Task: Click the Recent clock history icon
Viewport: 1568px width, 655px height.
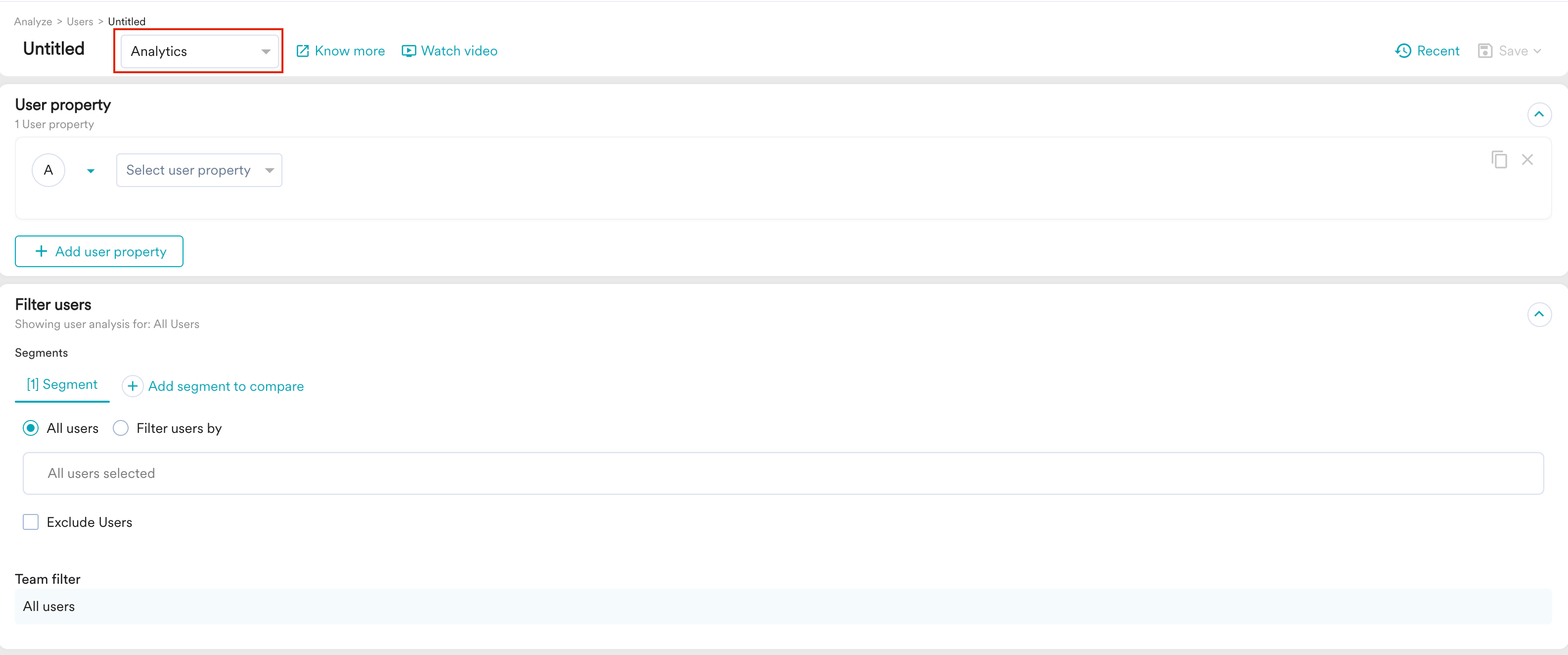Action: point(1403,51)
